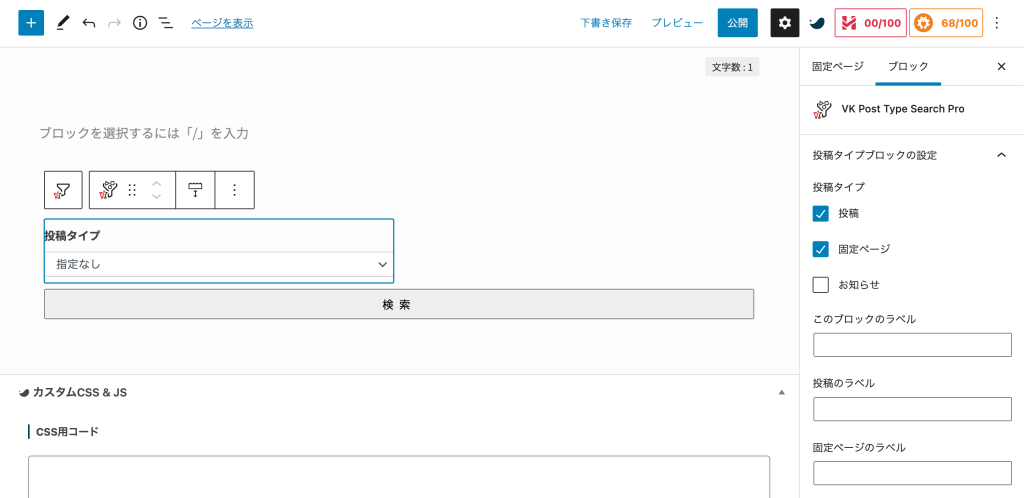Switch to the ブロック sidebar tab
Image resolution: width=1024 pixels, height=498 pixels.
tap(908, 66)
